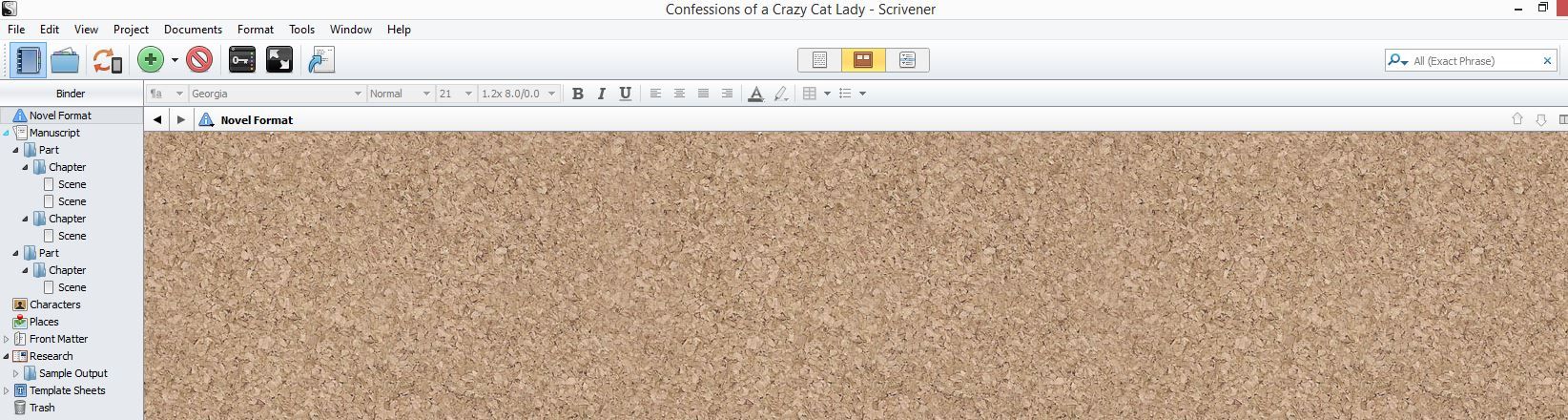This screenshot has height=420, width=1568.
Task: Click the Compile icon in toolbar
Action: [x=321, y=60]
